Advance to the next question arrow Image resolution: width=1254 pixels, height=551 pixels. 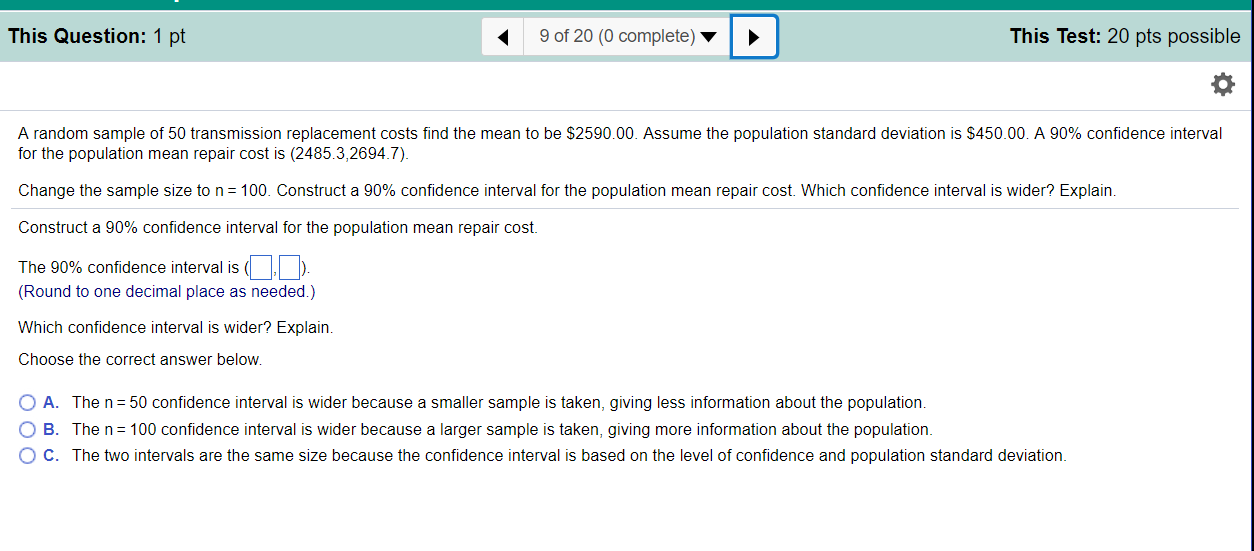pyautogui.click(x=754, y=37)
